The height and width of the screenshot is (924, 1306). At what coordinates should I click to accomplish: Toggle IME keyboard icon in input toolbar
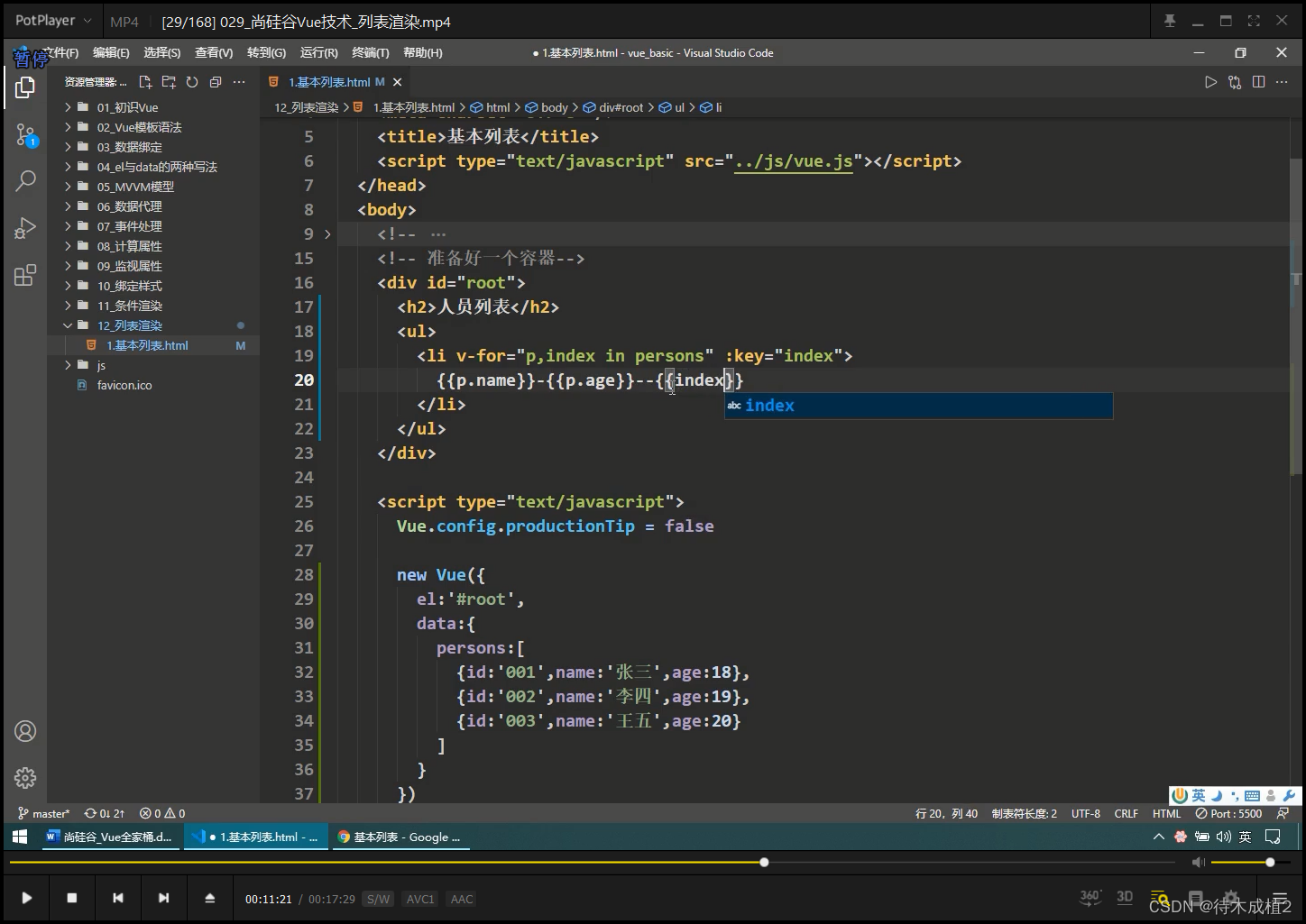1252,795
